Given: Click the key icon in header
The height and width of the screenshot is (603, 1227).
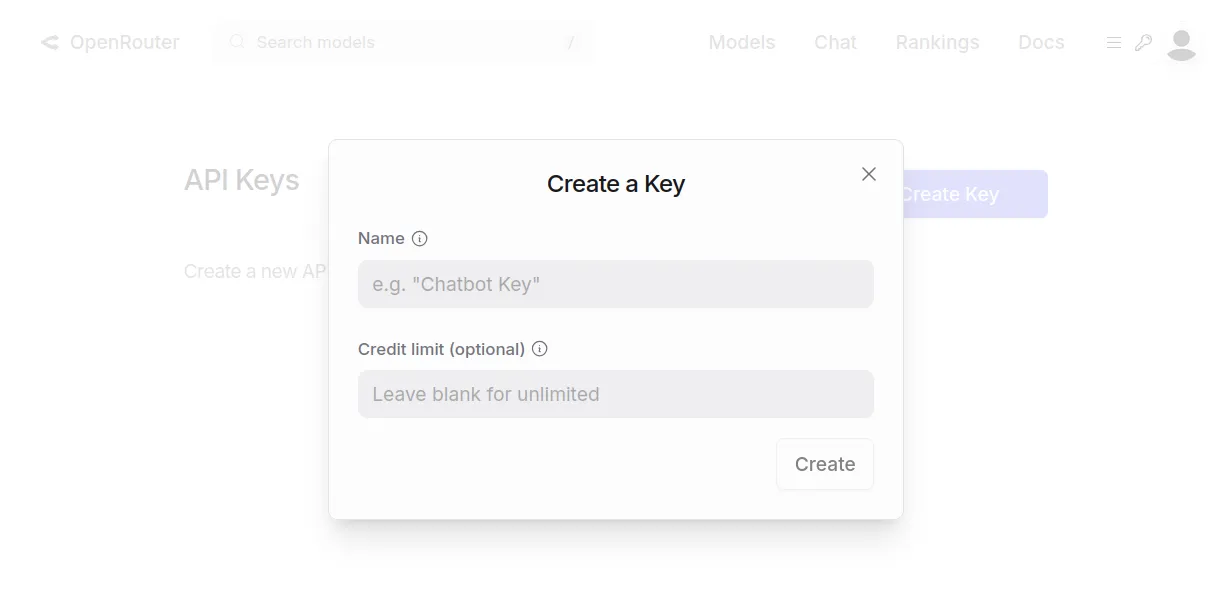Looking at the screenshot, I should [1143, 43].
